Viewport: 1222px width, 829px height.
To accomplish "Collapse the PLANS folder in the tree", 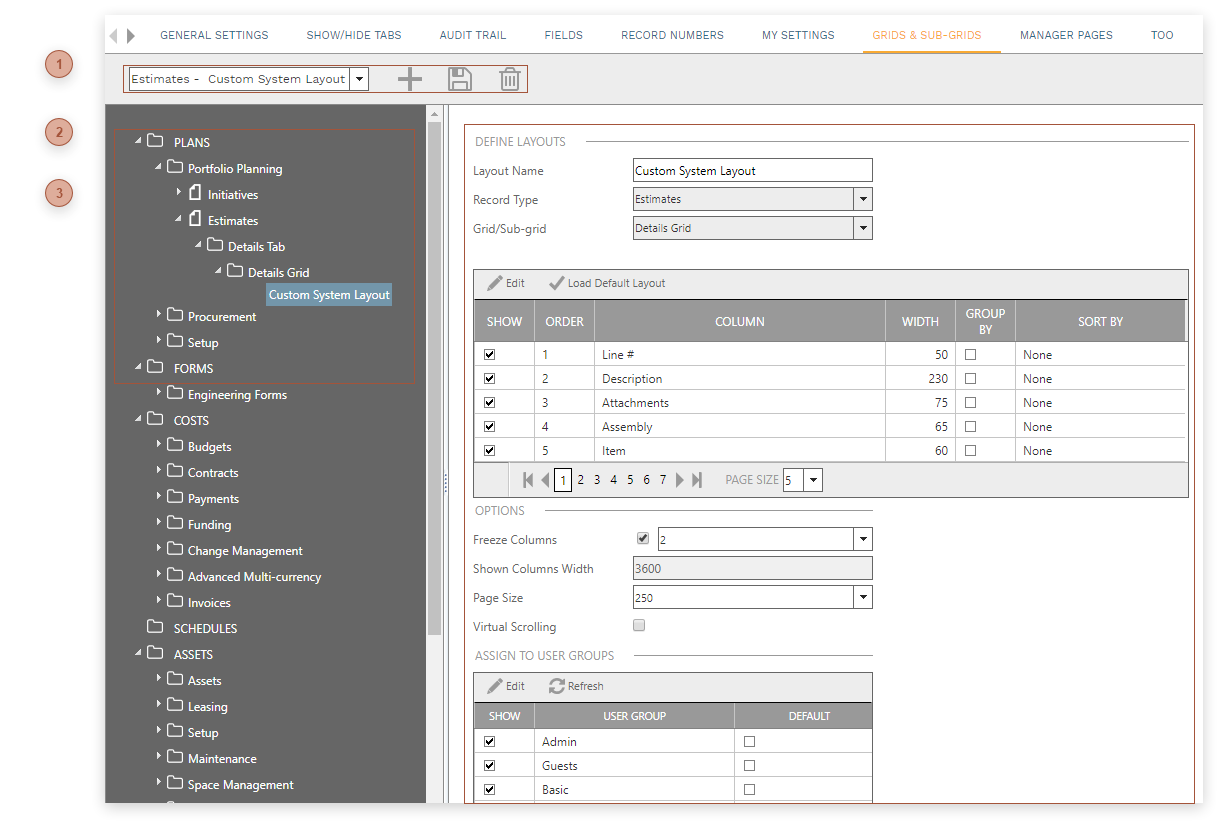I will click(x=139, y=142).
